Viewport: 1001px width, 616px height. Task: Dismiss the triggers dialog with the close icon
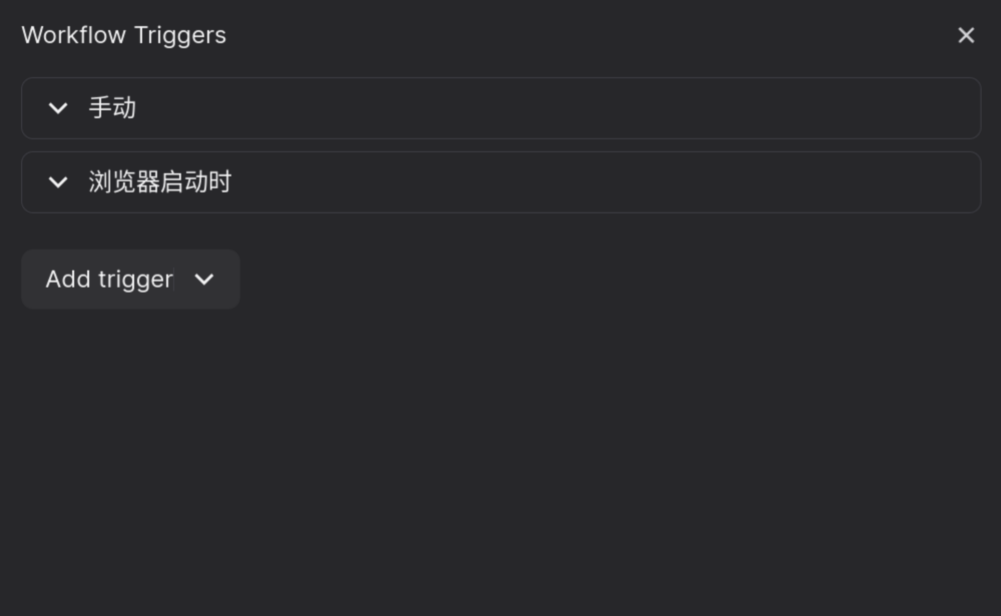click(x=966, y=35)
